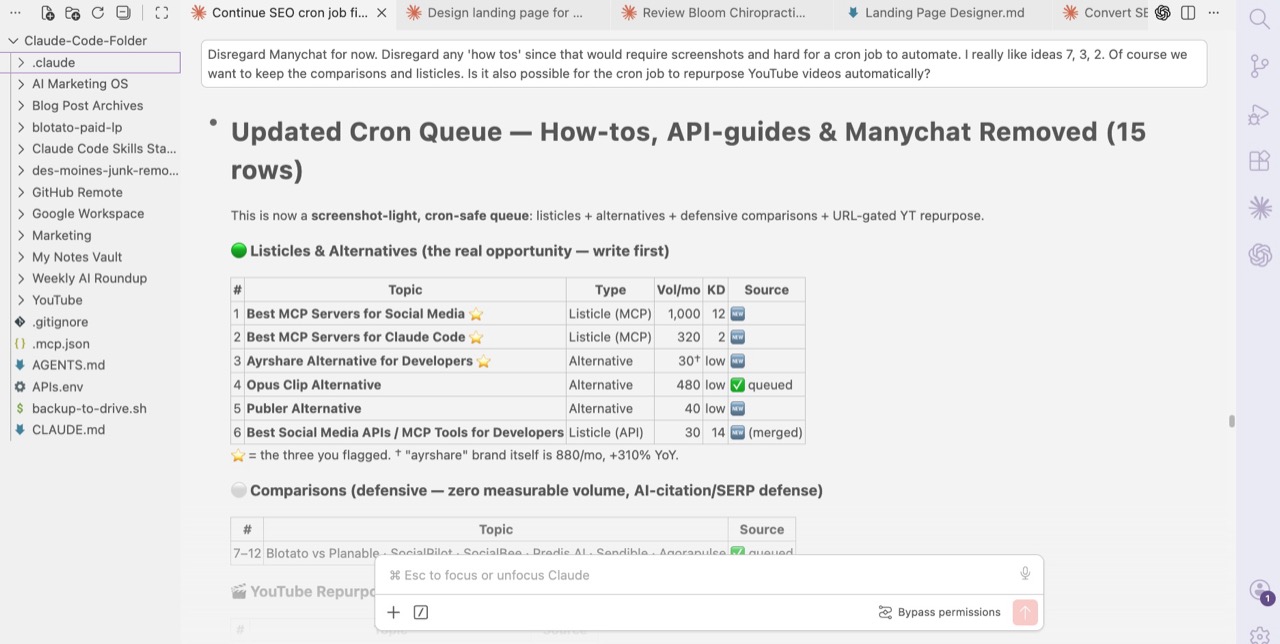Open the Claude Code panel in activity bar
Image resolution: width=1280 pixels, height=644 pixels.
tap(1260, 208)
